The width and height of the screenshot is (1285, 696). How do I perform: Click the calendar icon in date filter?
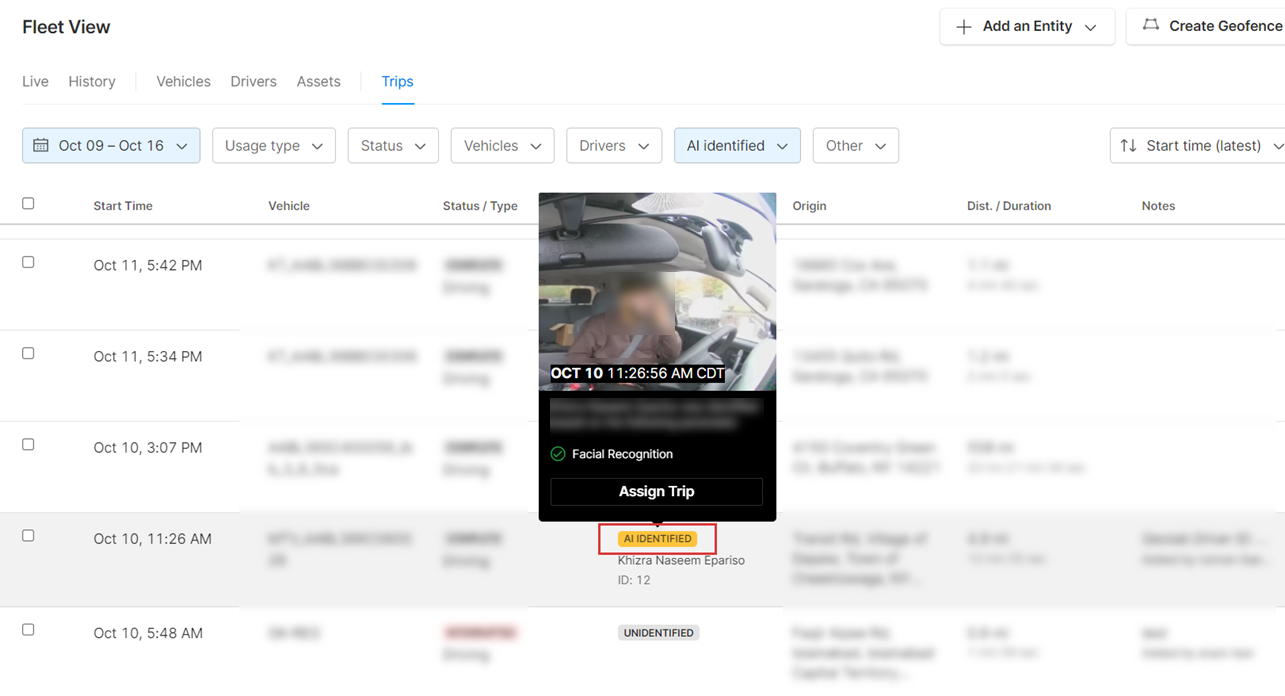pyautogui.click(x=41, y=146)
